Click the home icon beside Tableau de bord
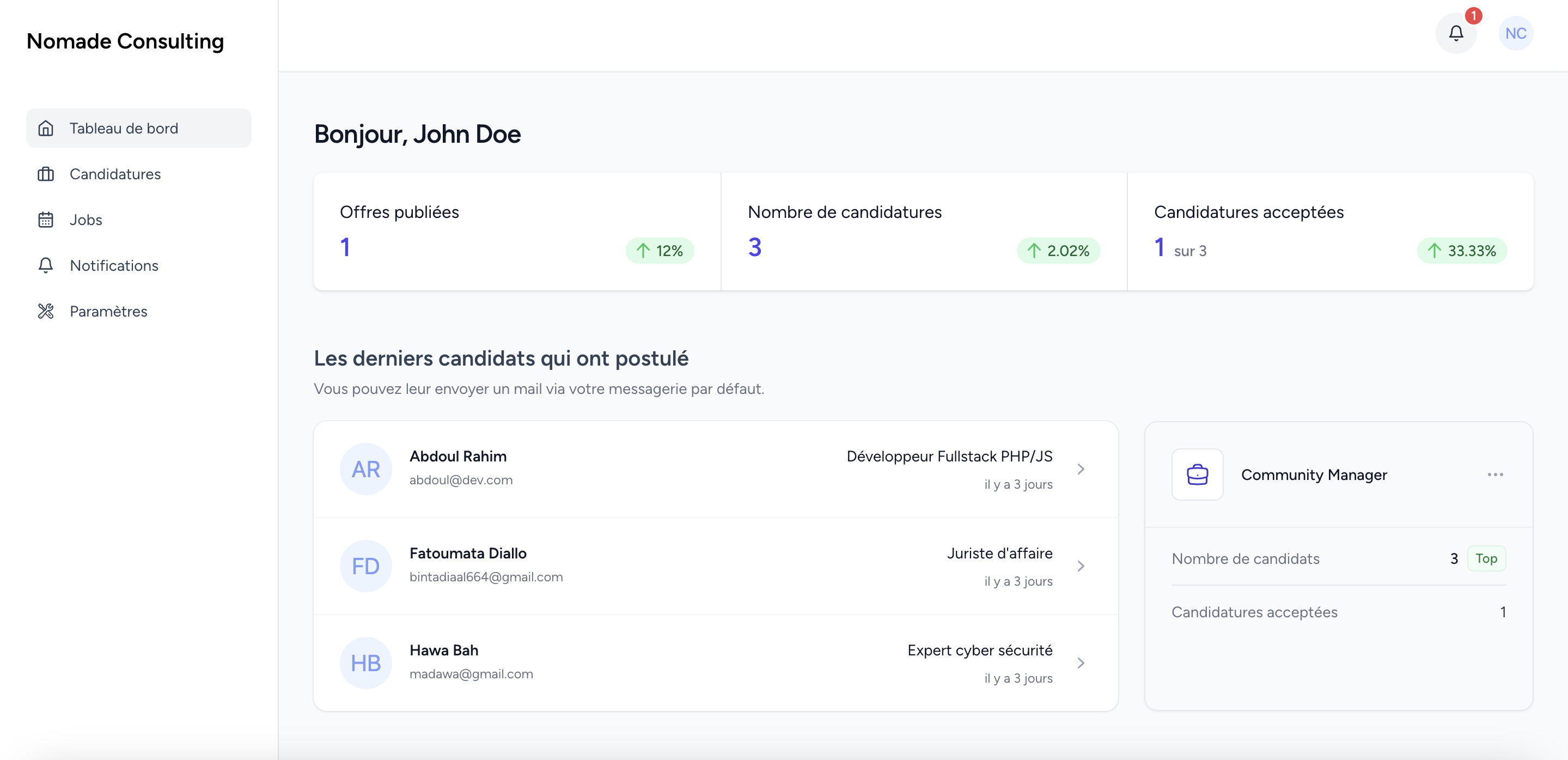This screenshot has width=1568, height=760. click(x=46, y=128)
